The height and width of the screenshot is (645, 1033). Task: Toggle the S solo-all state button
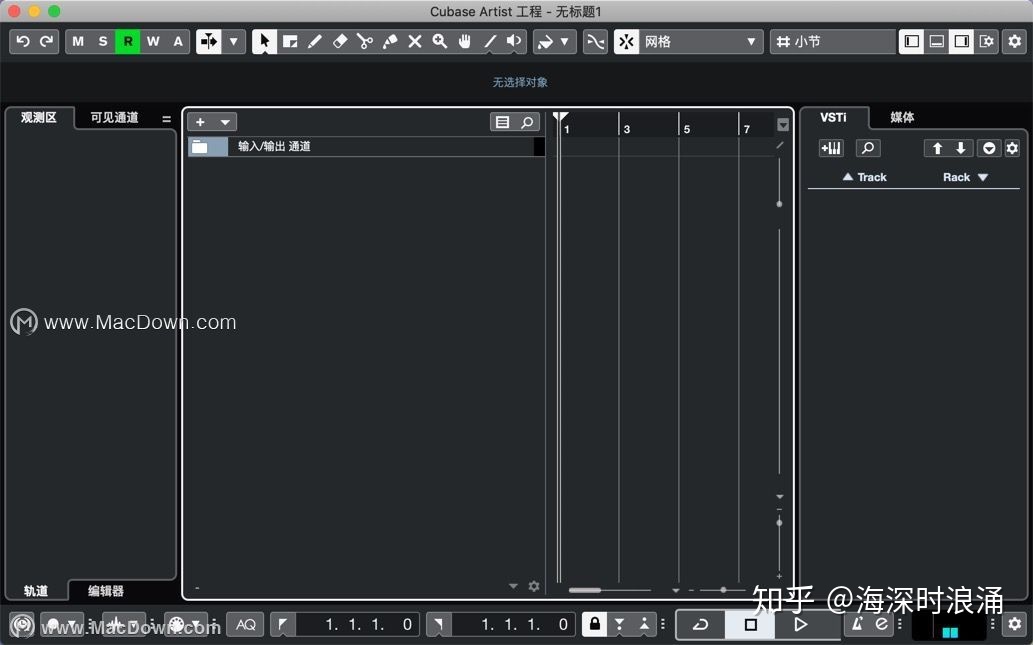[103, 42]
